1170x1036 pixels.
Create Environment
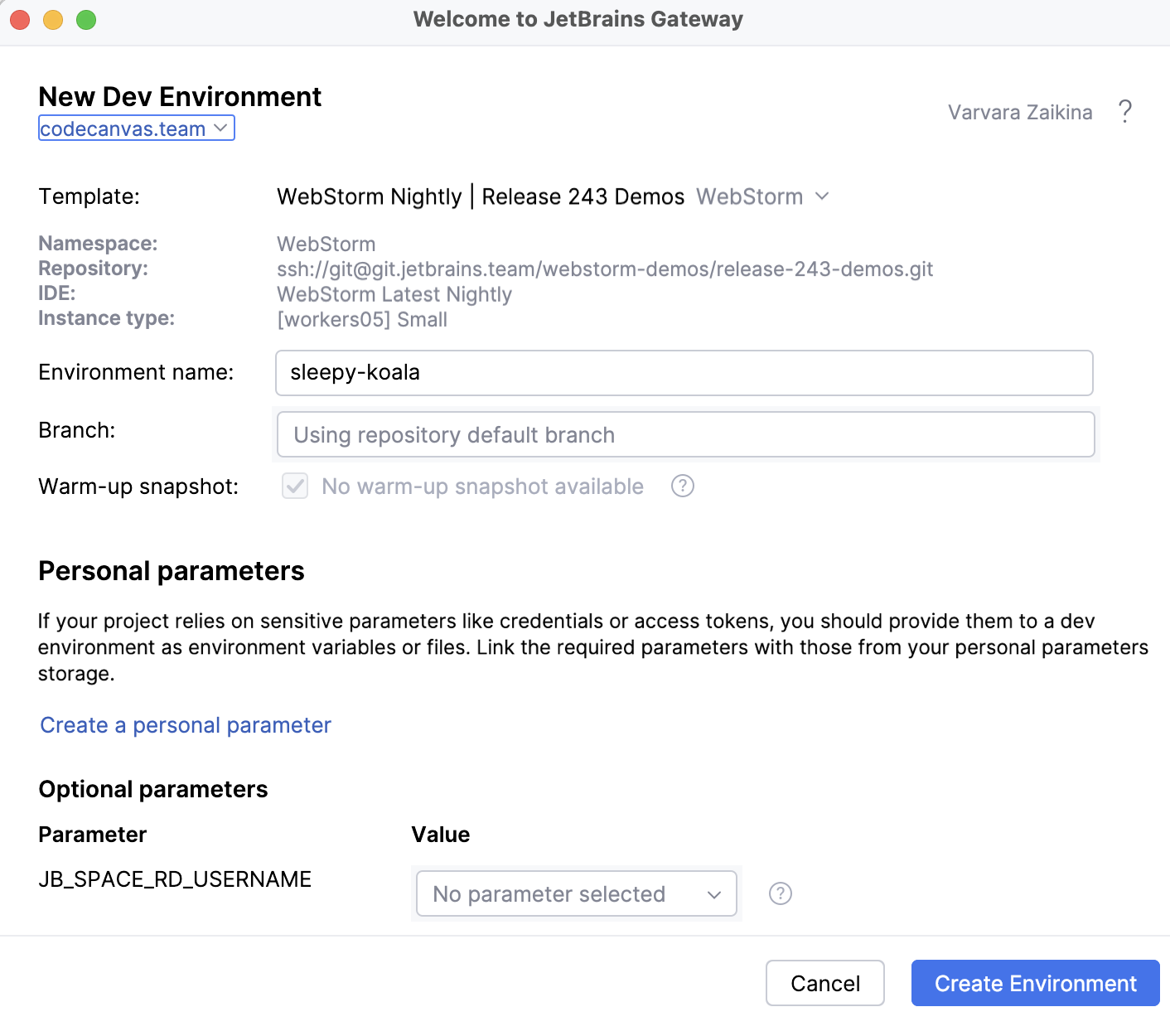pyautogui.click(x=1036, y=983)
